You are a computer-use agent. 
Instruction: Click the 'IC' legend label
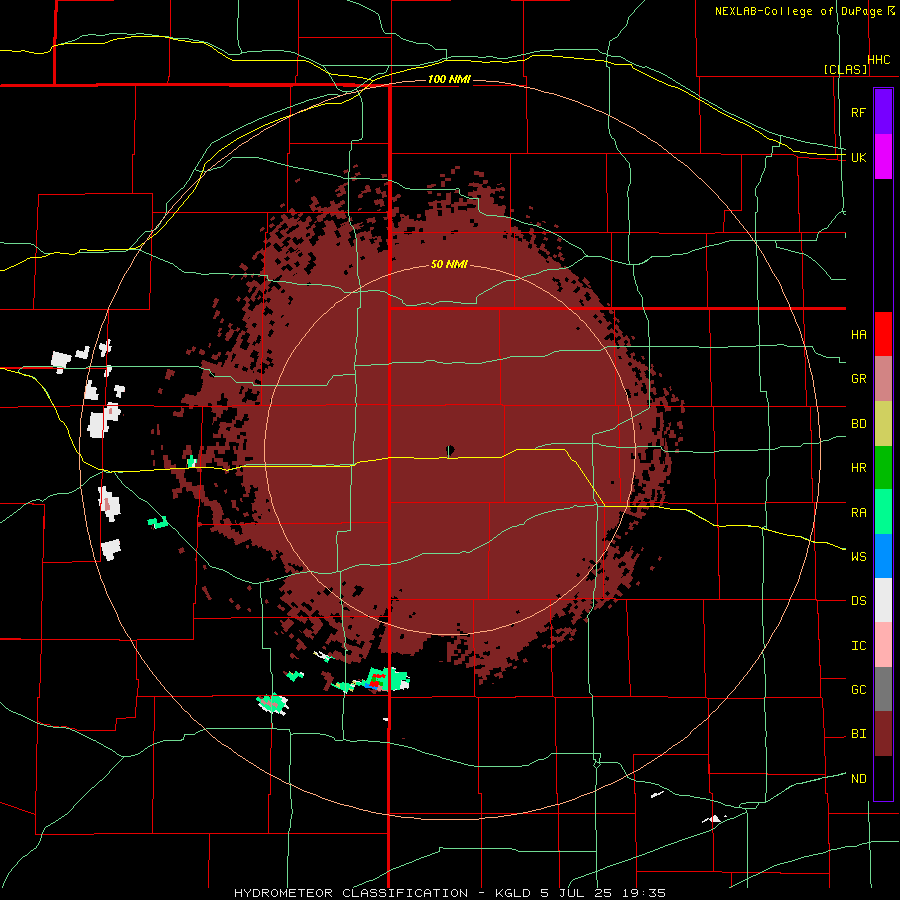coord(859,646)
